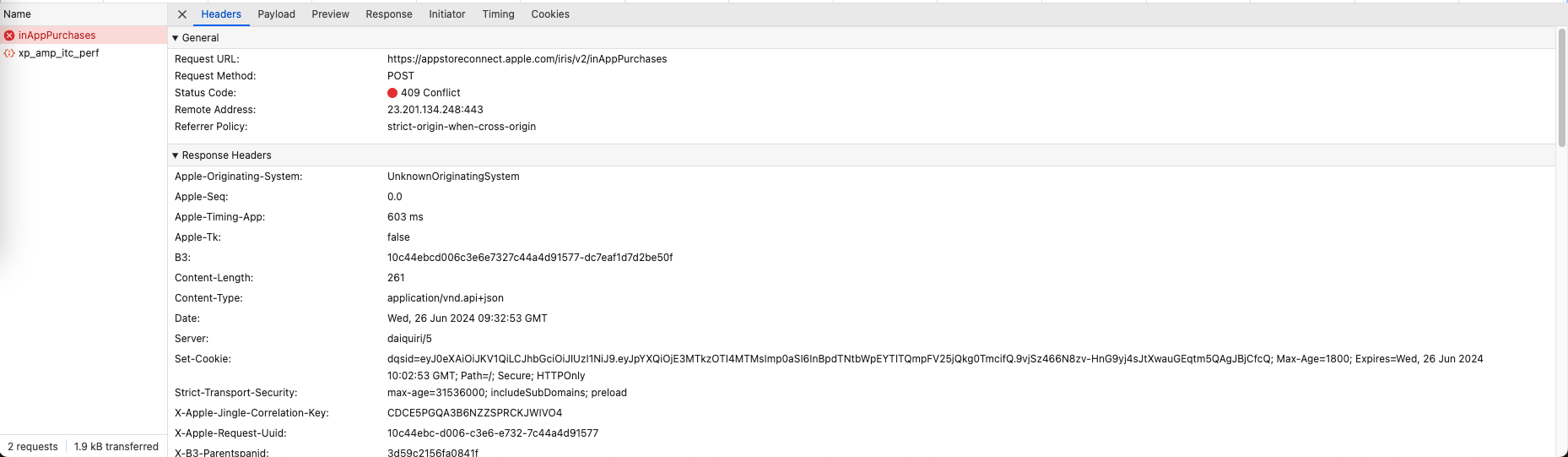Show the Timing tab
This screenshot has height=457, width=1568.
click(x=498, y=14)
